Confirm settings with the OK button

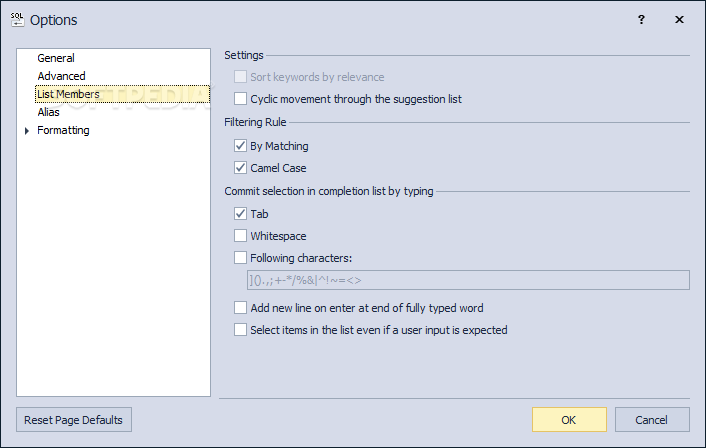pyautogui.click(x=569, y=420)
